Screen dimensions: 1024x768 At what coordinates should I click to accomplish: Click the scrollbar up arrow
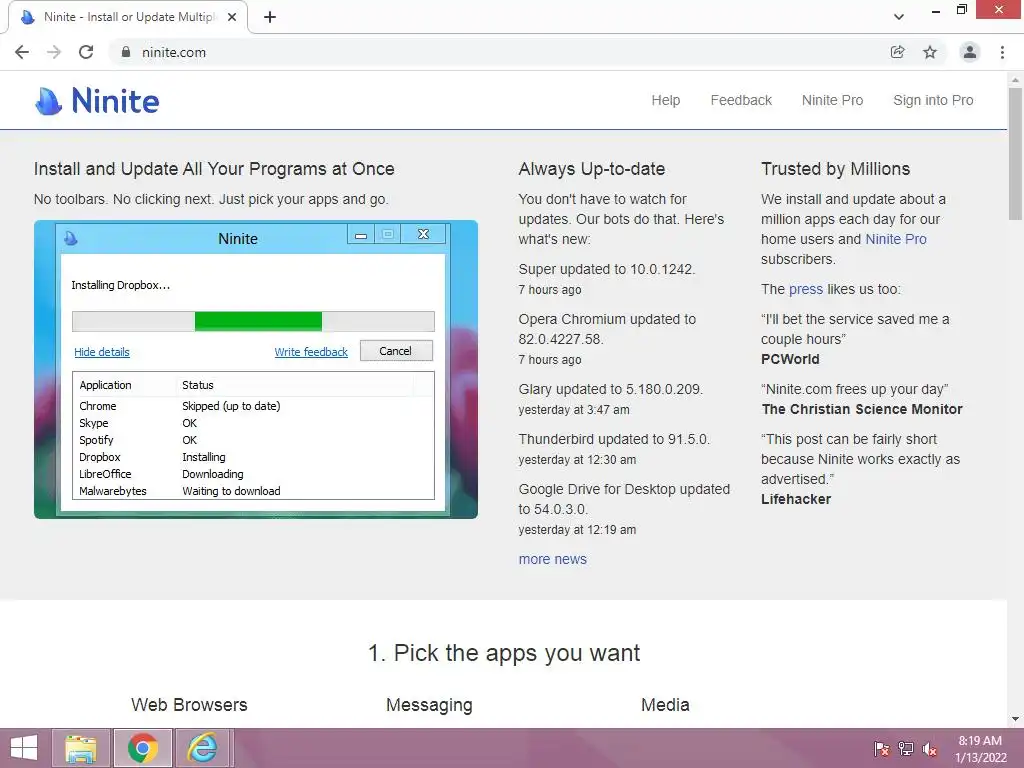tap(1015, 80)
